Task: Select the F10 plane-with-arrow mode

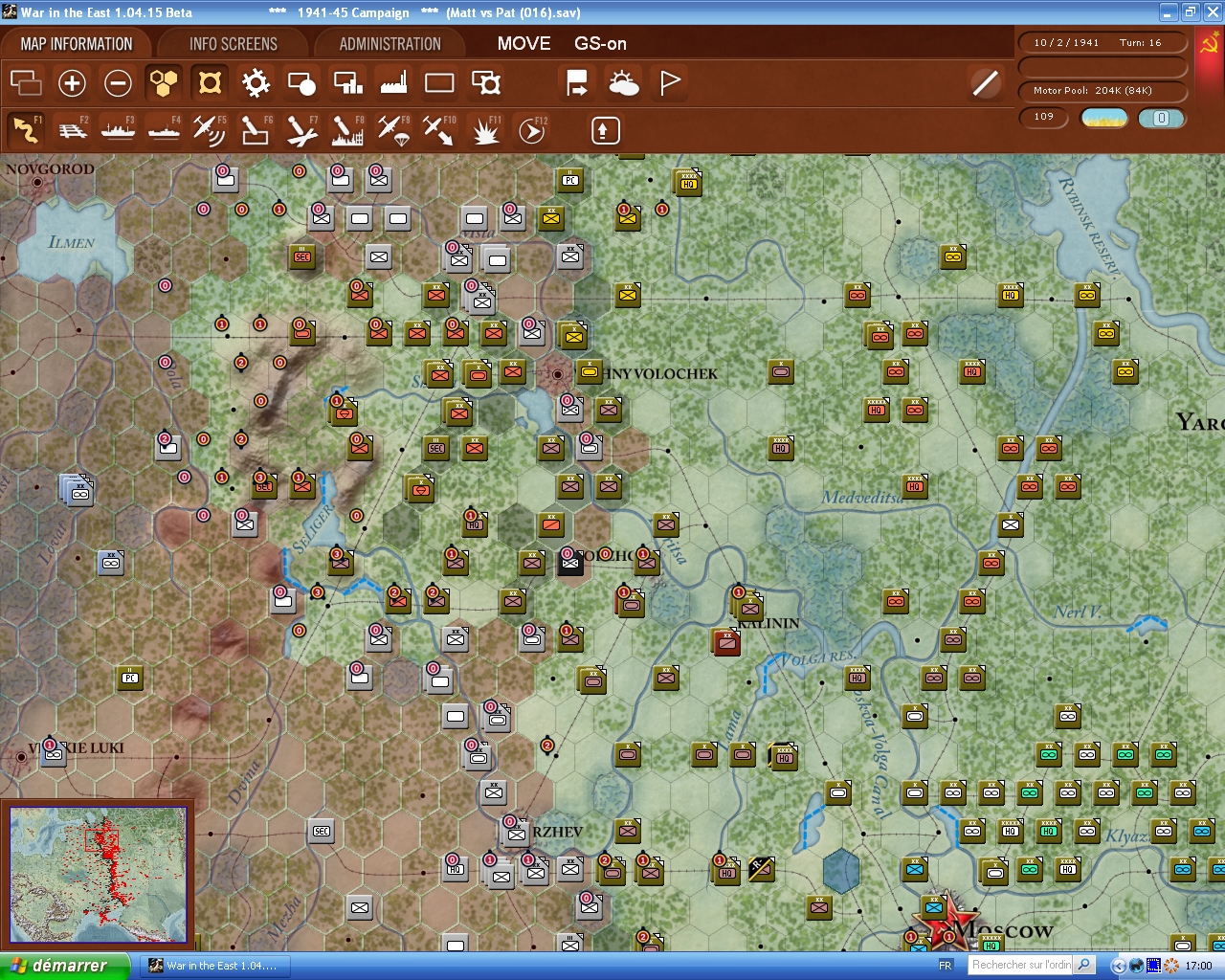Action: click(439, 130)
